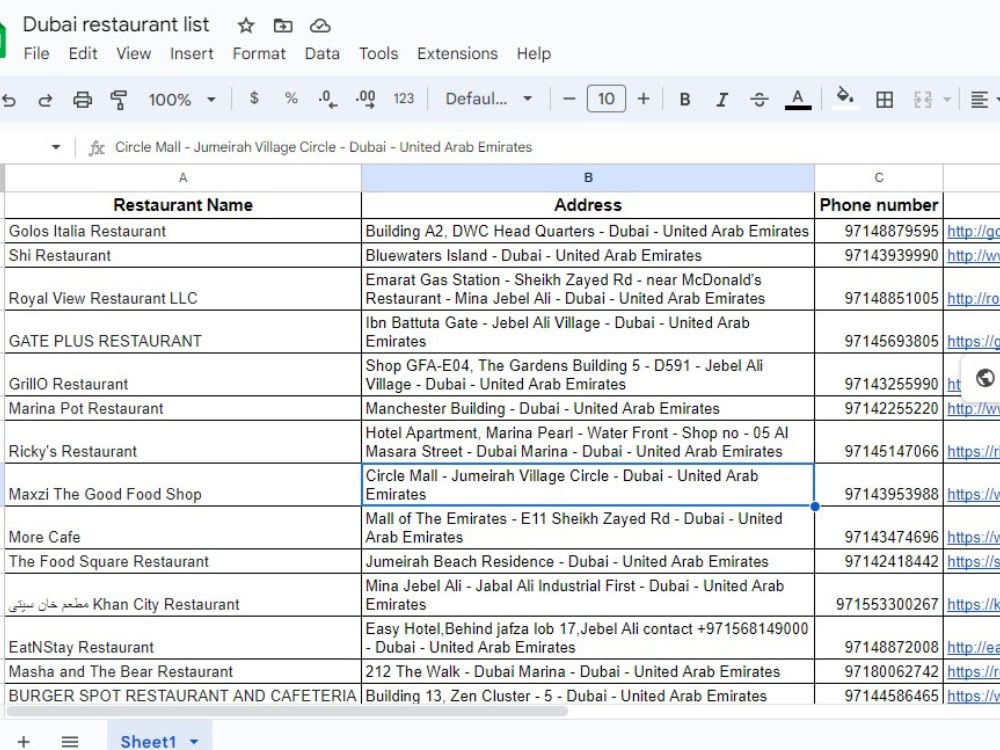Open the fill color paint bucket
Viewport: 1000px width, 750px height.
point(845,98)
